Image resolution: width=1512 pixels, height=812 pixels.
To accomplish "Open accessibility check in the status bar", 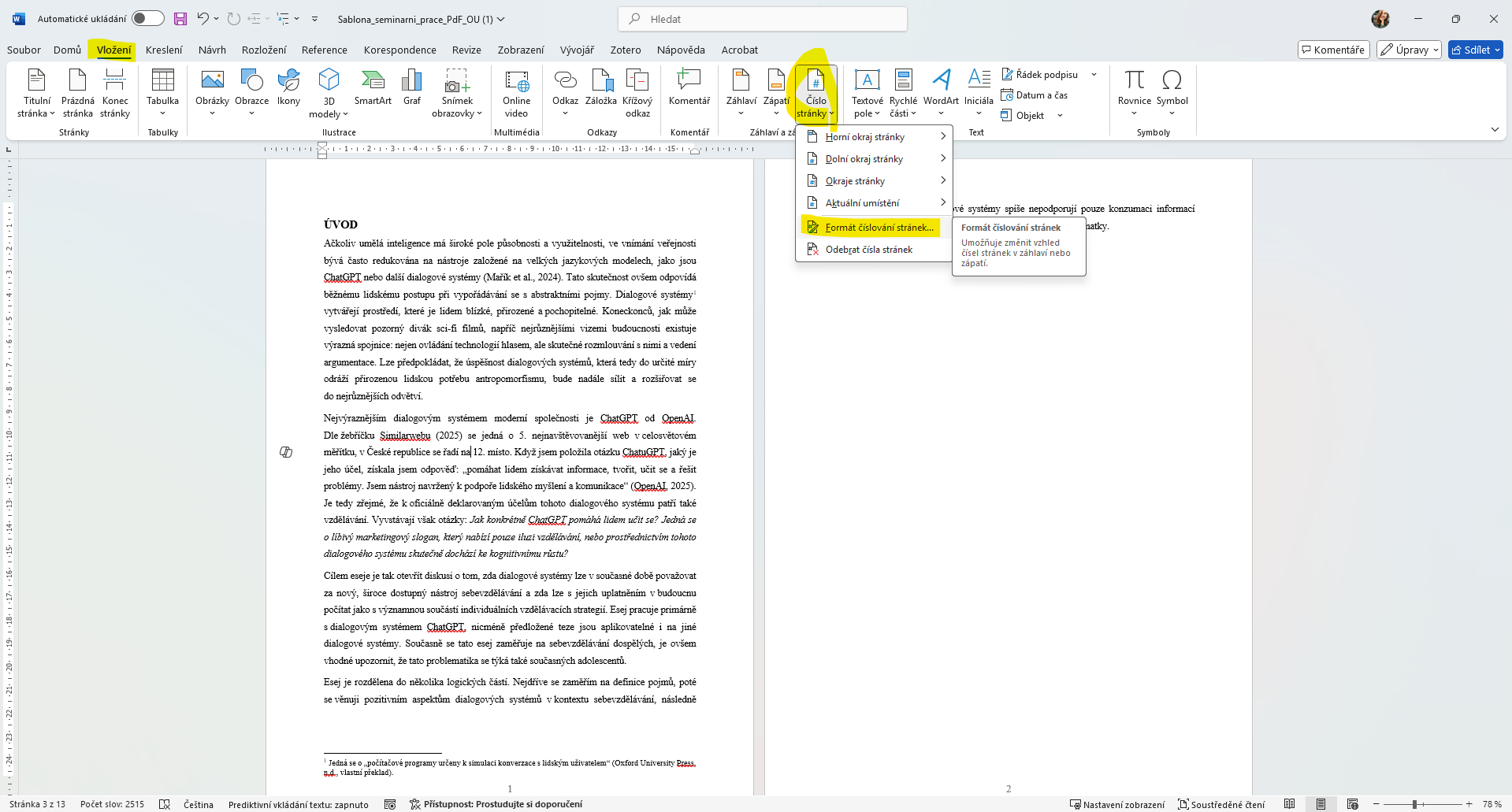I will (496, 804).
